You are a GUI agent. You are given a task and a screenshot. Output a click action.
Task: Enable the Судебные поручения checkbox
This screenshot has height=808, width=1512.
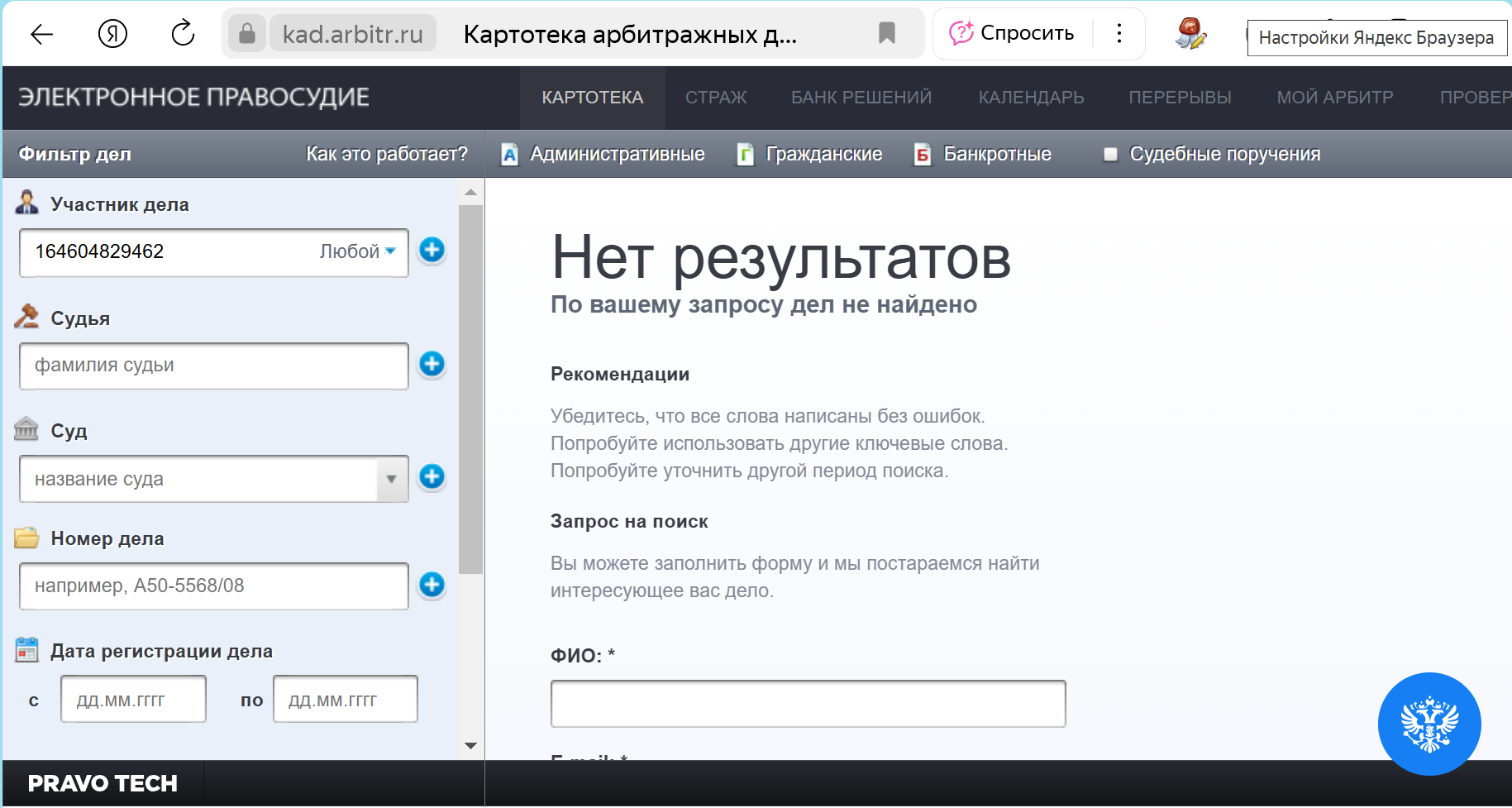point(1110,155)
